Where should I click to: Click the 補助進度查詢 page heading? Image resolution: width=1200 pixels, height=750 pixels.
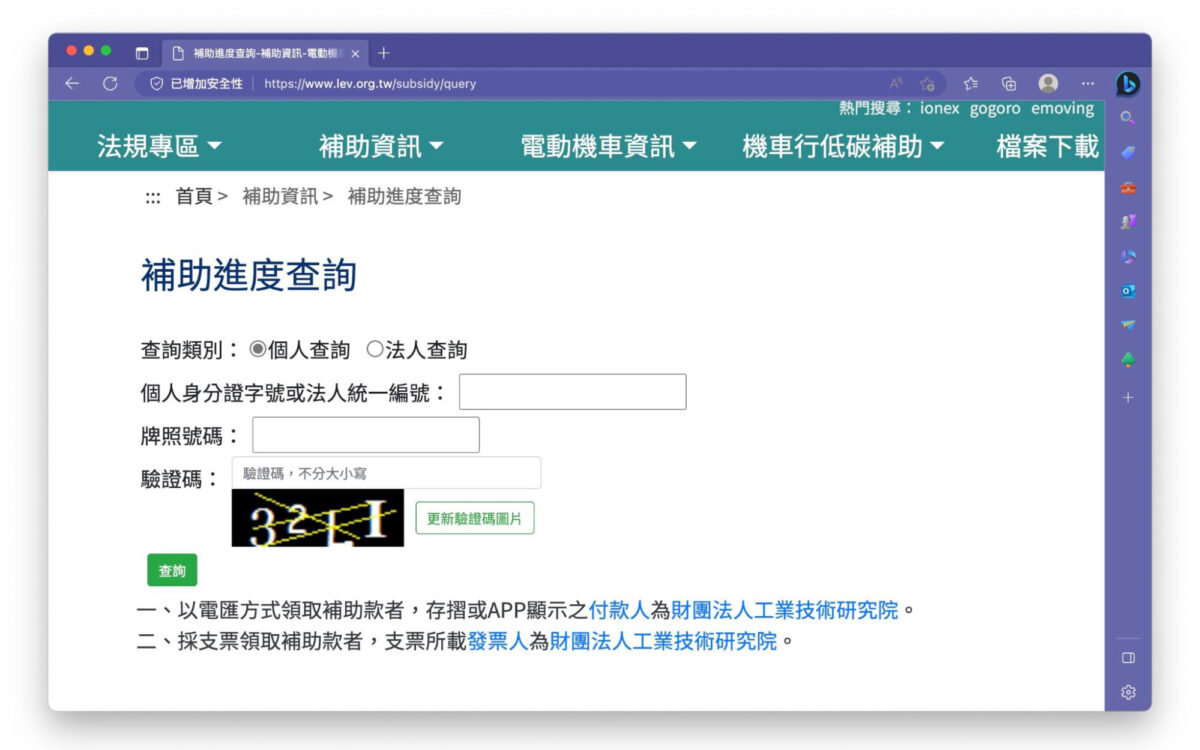pos(249,276)
